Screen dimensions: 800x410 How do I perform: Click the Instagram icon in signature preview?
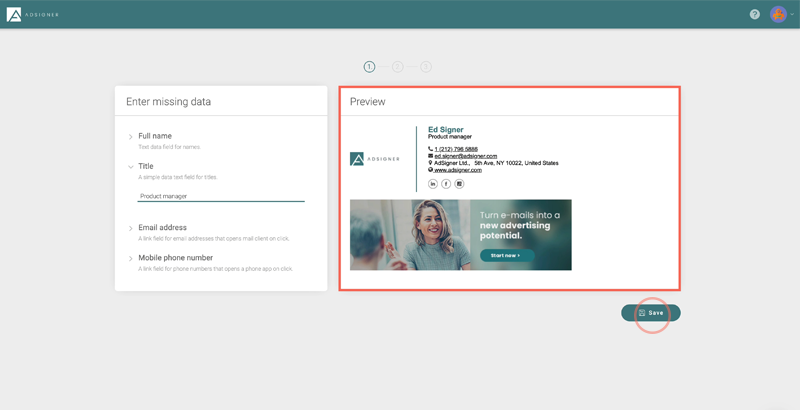coord(459,184)
